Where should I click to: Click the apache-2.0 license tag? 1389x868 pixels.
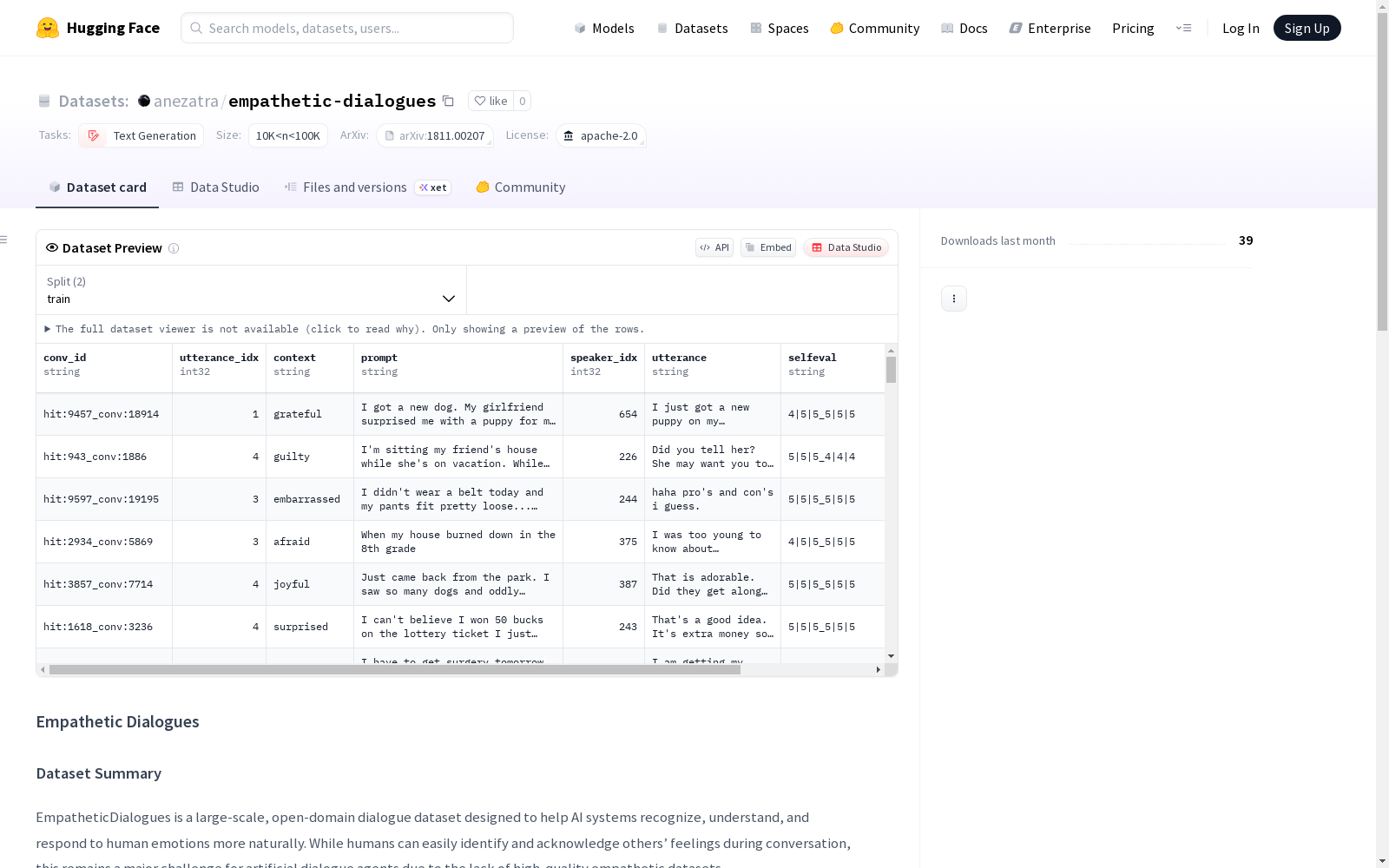pyautogui.click(x=601, y=135)
